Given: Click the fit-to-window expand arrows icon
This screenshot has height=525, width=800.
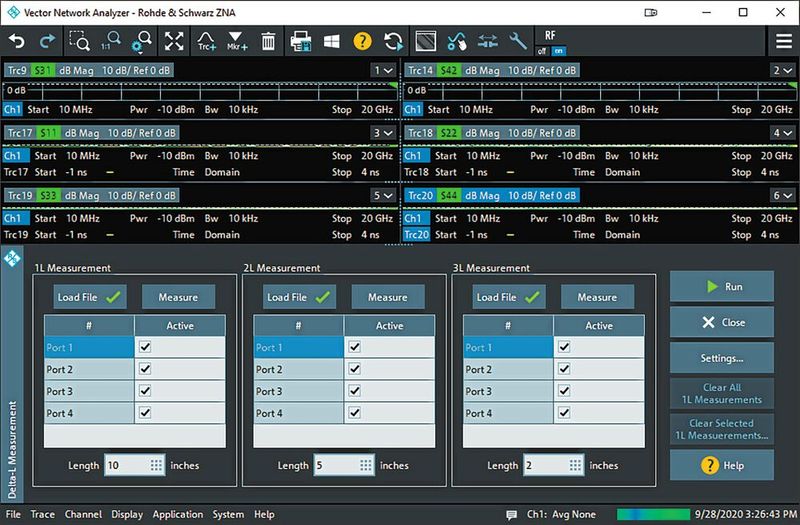Looking at the screenshot, I should pos(174,41).
